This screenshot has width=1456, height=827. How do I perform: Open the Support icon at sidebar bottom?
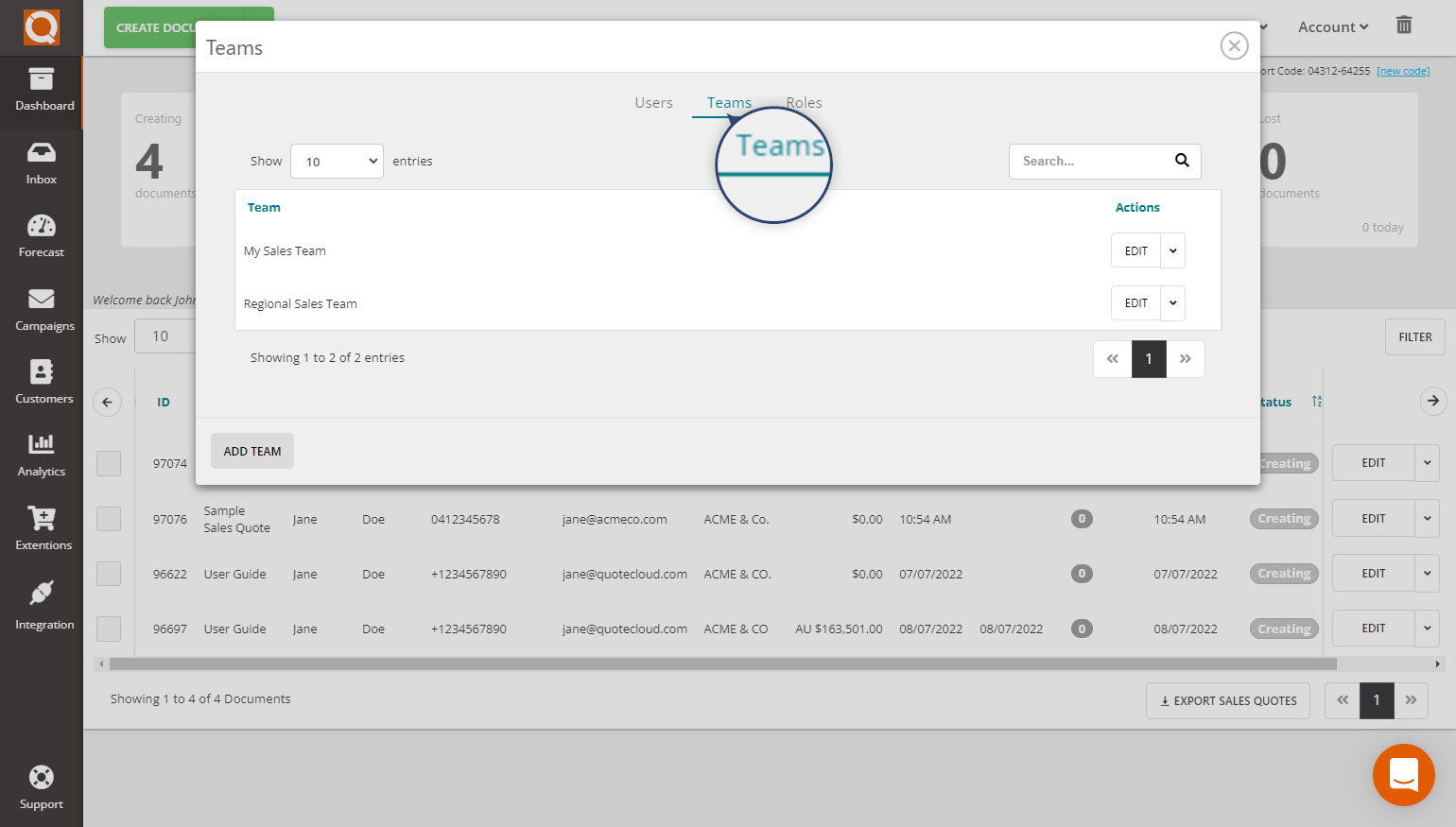click(41, 786)
